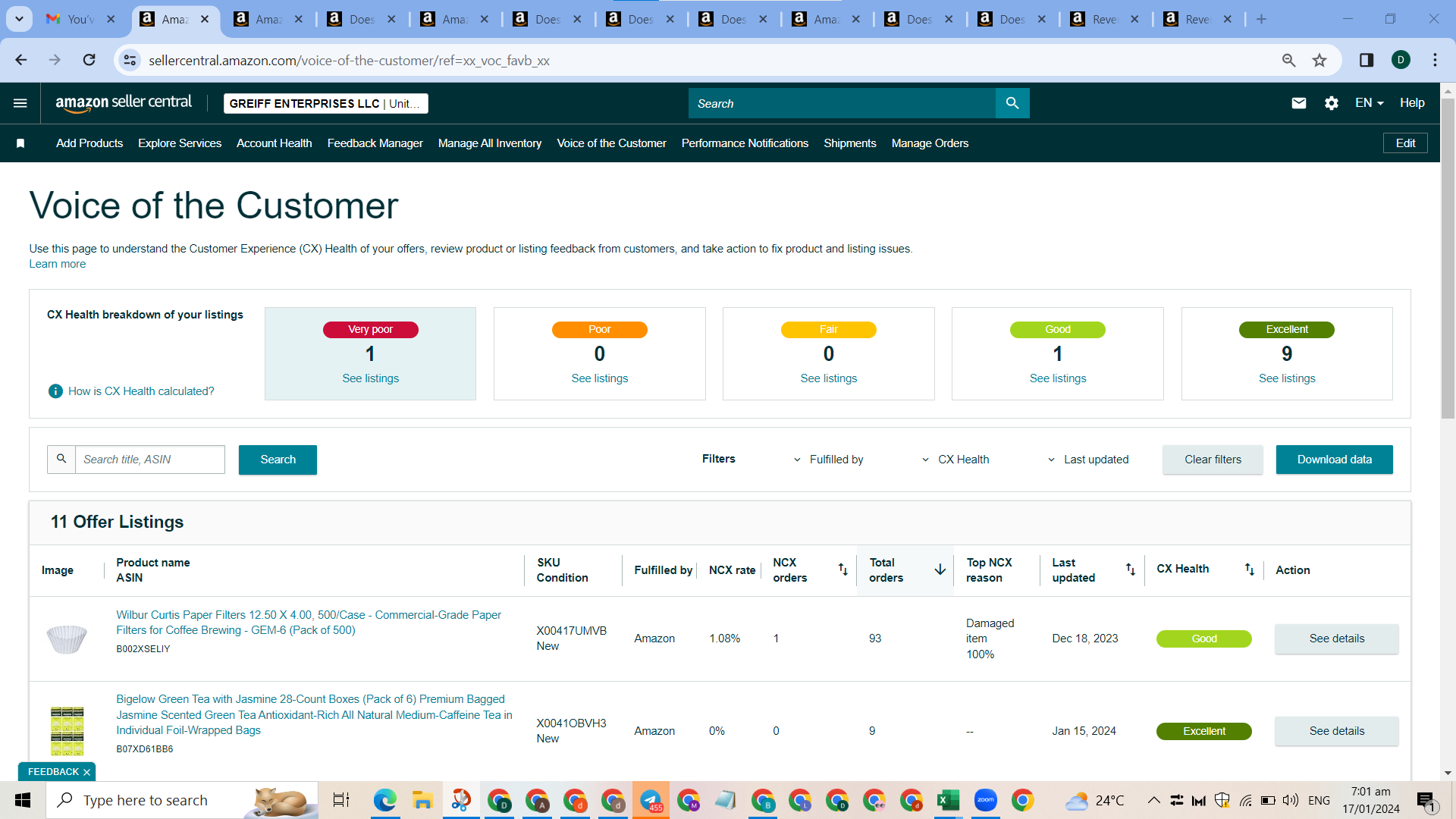This screenshot has width=1456, height=819.
Task: Click See listings under Good
Action: [x=1058, y=378]
